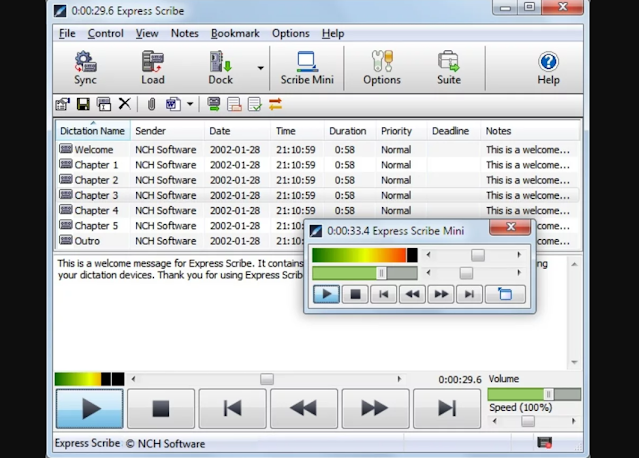Click the Suite toolbar icon

point(449,68)
